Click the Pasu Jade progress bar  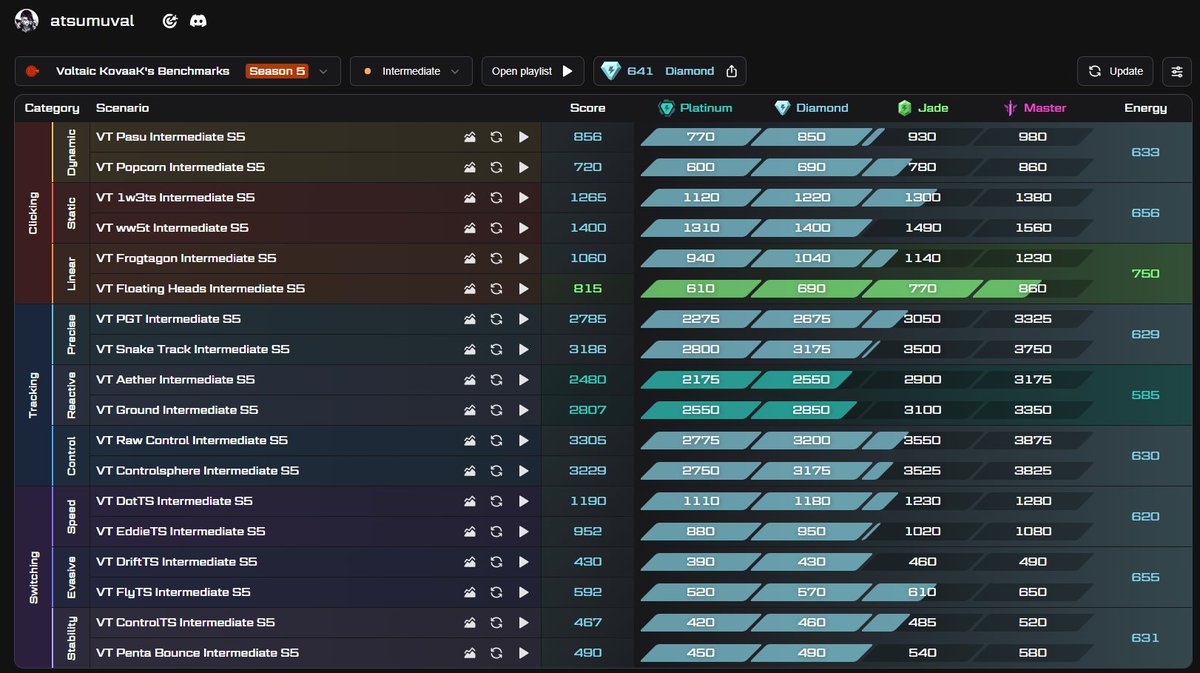pos(922,137)
